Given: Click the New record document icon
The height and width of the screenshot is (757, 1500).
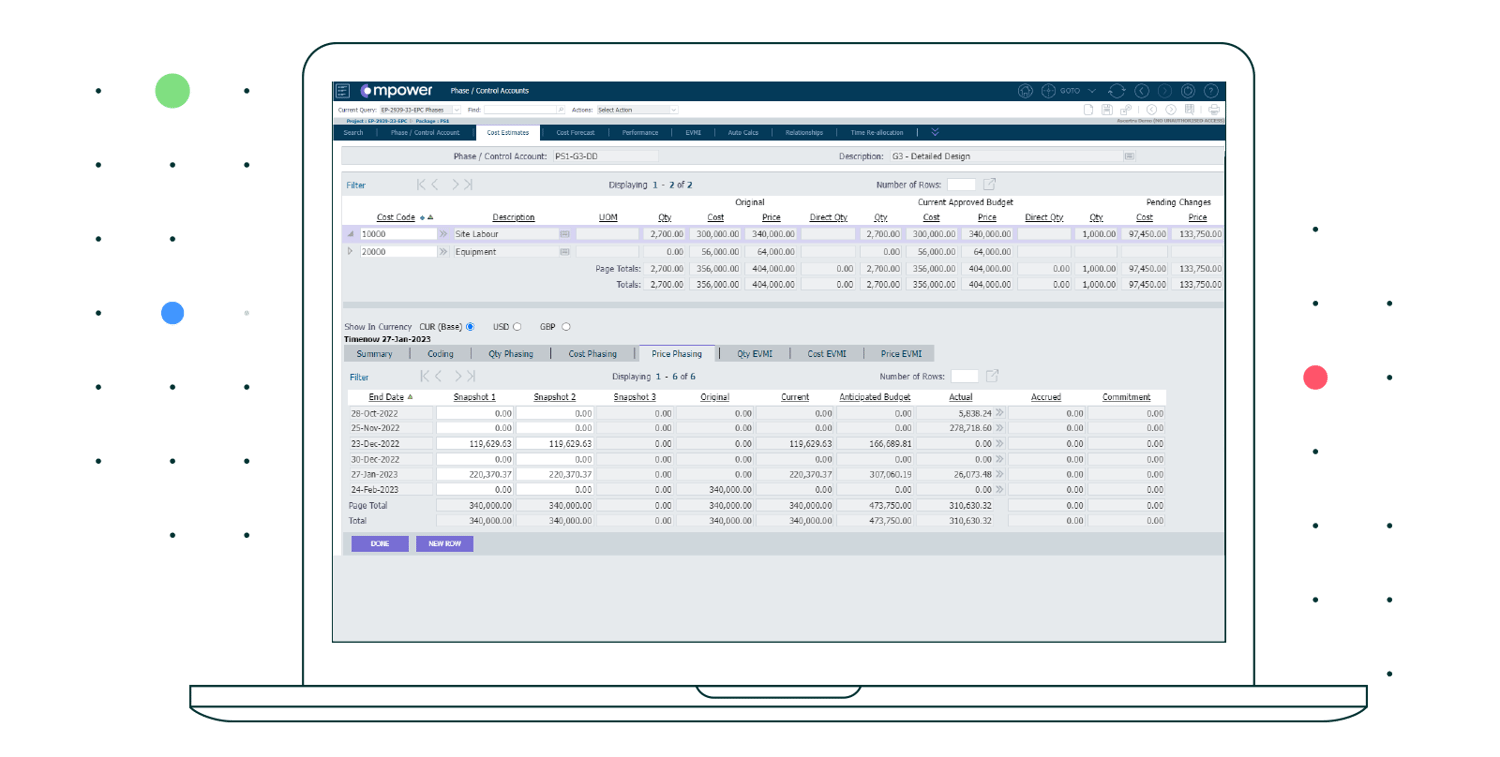Looking at the screenshot, I should click(x=1088, y=109).
